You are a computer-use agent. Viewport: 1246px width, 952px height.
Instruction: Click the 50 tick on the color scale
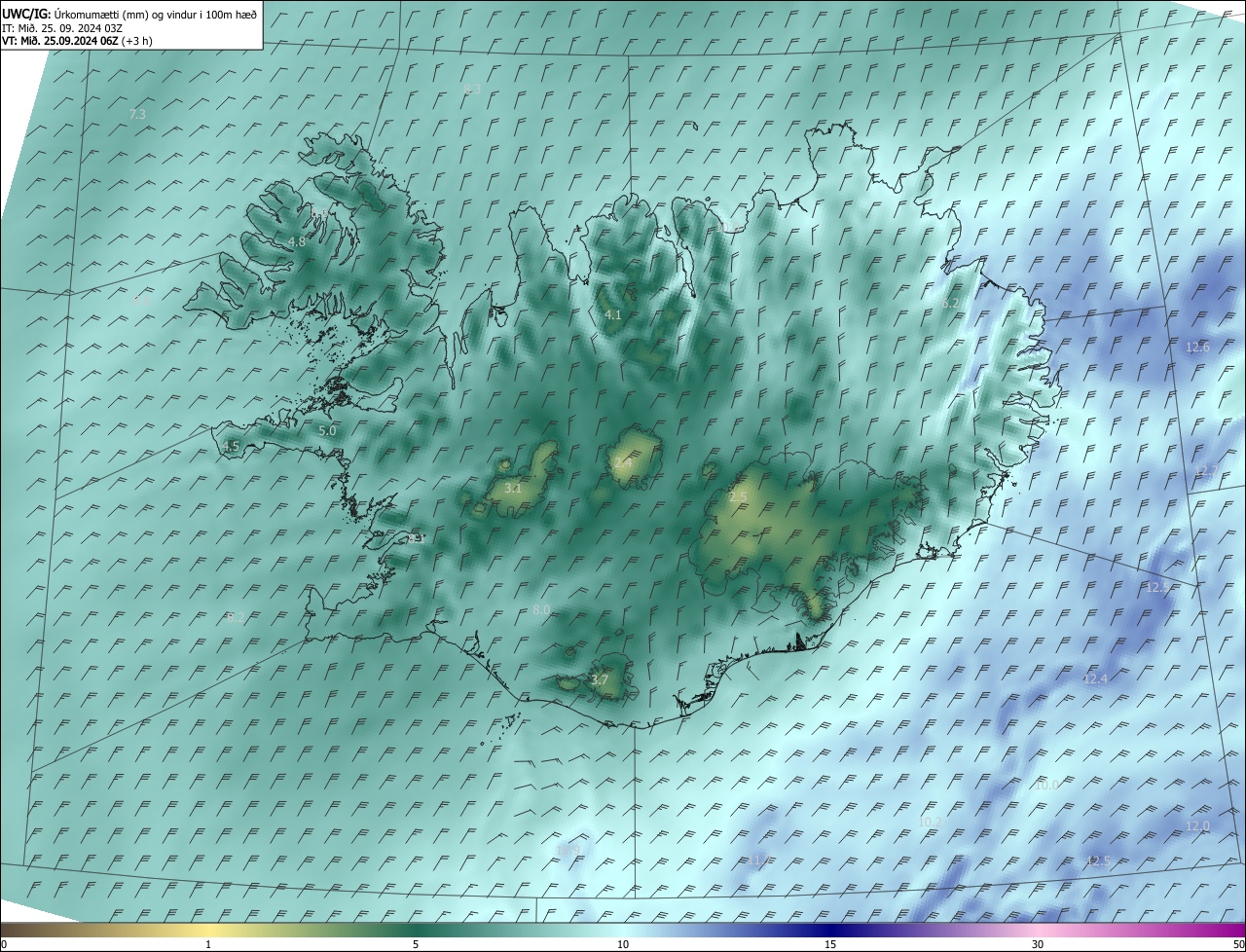click(1238, 945)
